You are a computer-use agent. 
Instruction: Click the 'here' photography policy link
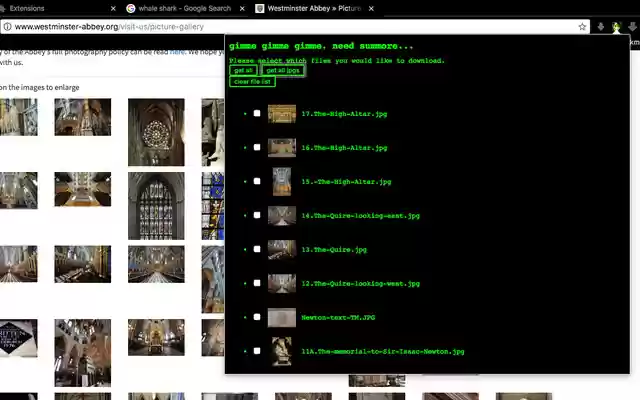(x=177, y=52)
